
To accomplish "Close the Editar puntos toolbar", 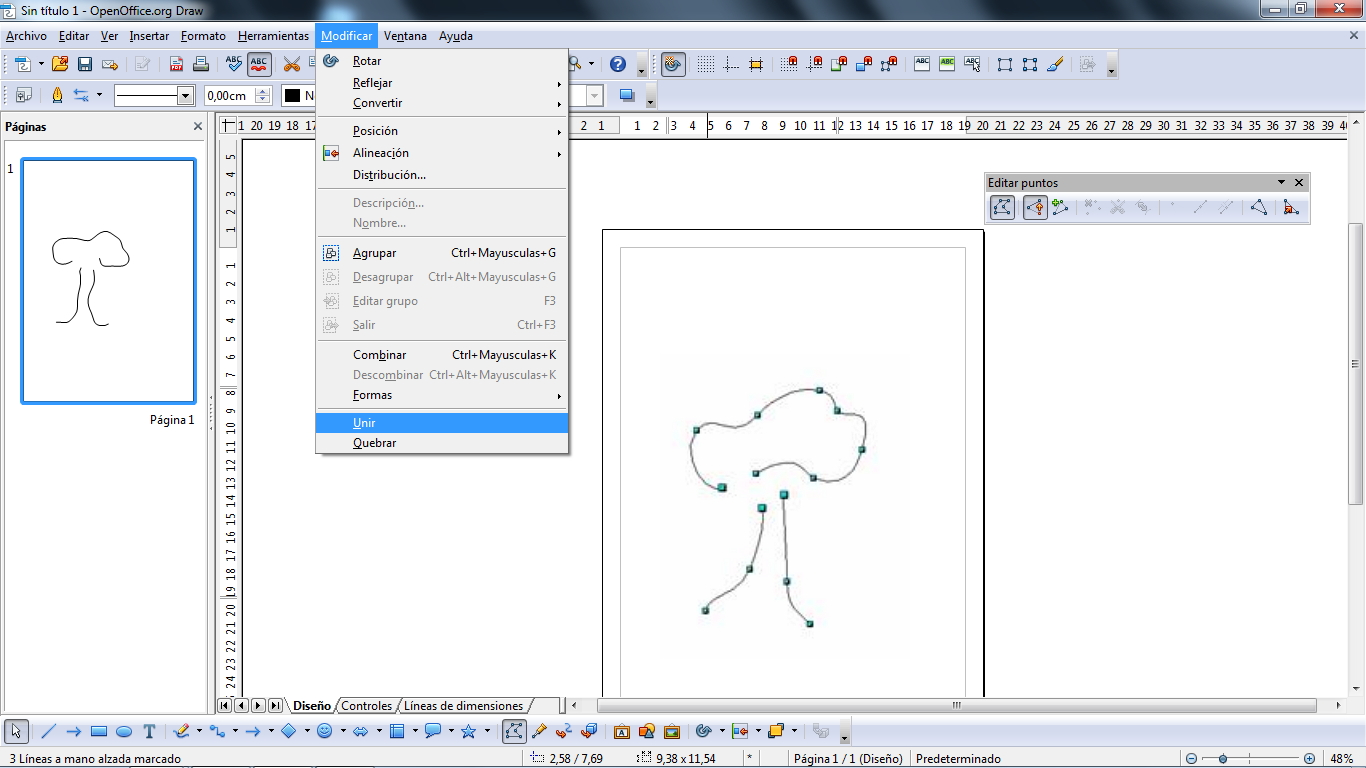I will click(1299, 183).
